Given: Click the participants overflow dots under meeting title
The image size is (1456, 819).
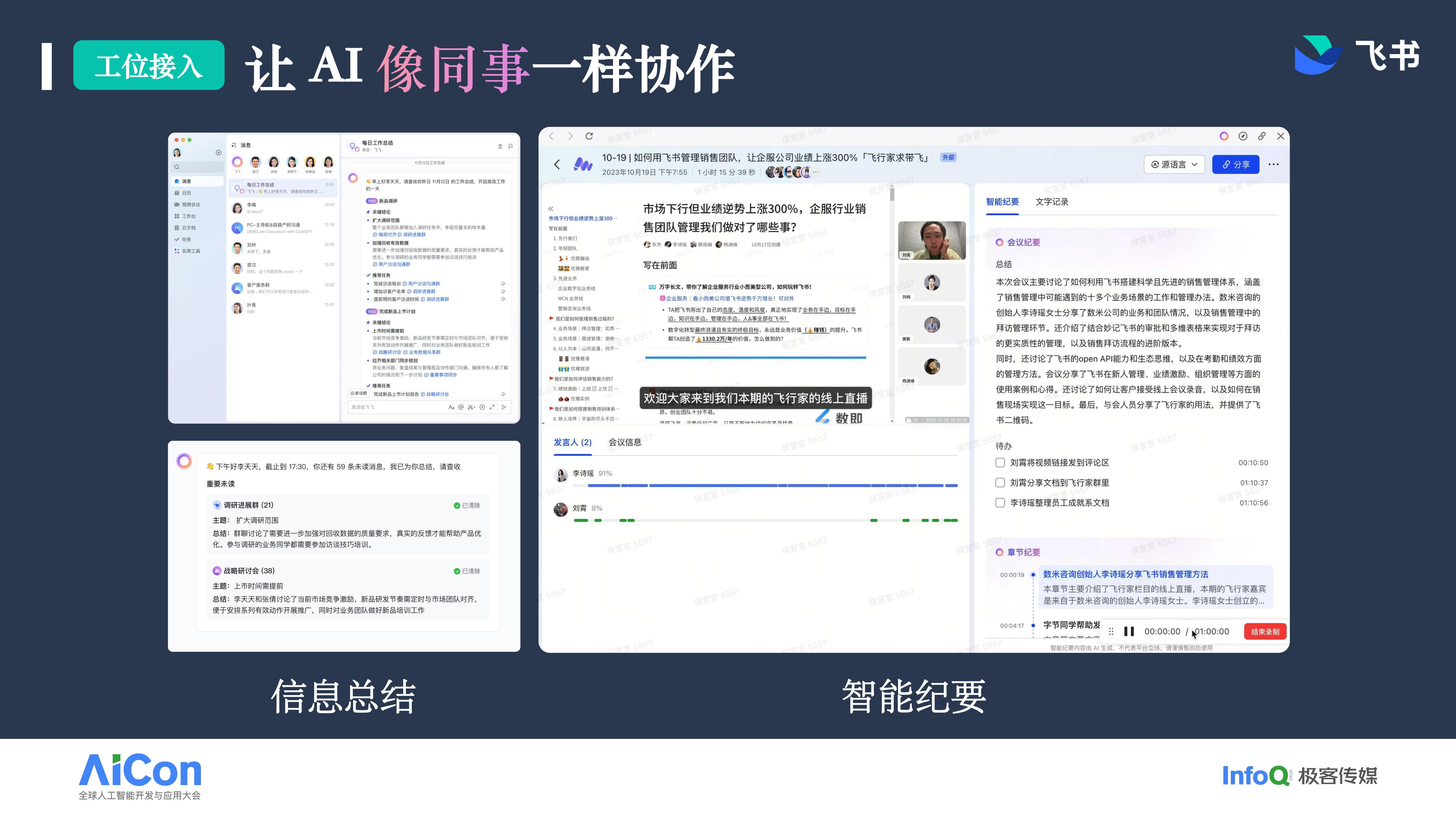Looking at the screenshot, I should 816,172.
